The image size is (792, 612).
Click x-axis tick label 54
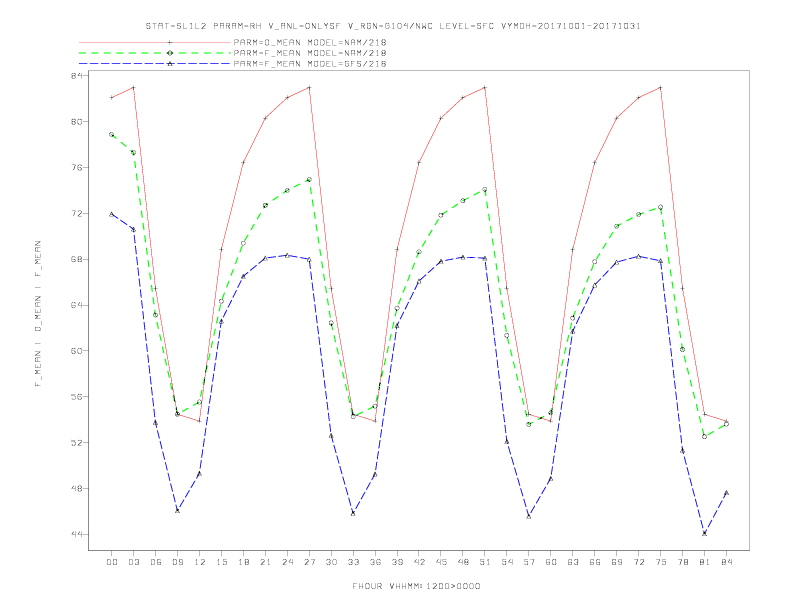(507, 562)
